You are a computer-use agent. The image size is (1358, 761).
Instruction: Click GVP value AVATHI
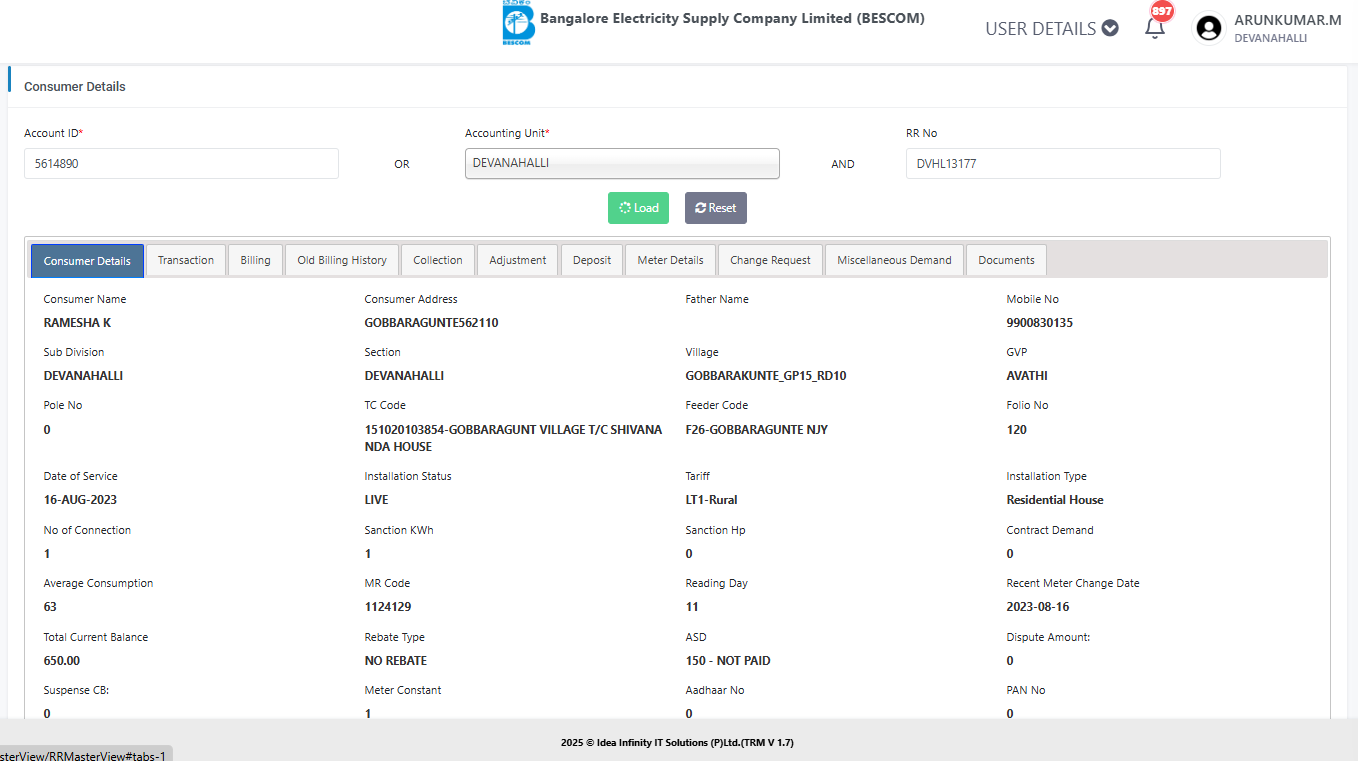1027,376
